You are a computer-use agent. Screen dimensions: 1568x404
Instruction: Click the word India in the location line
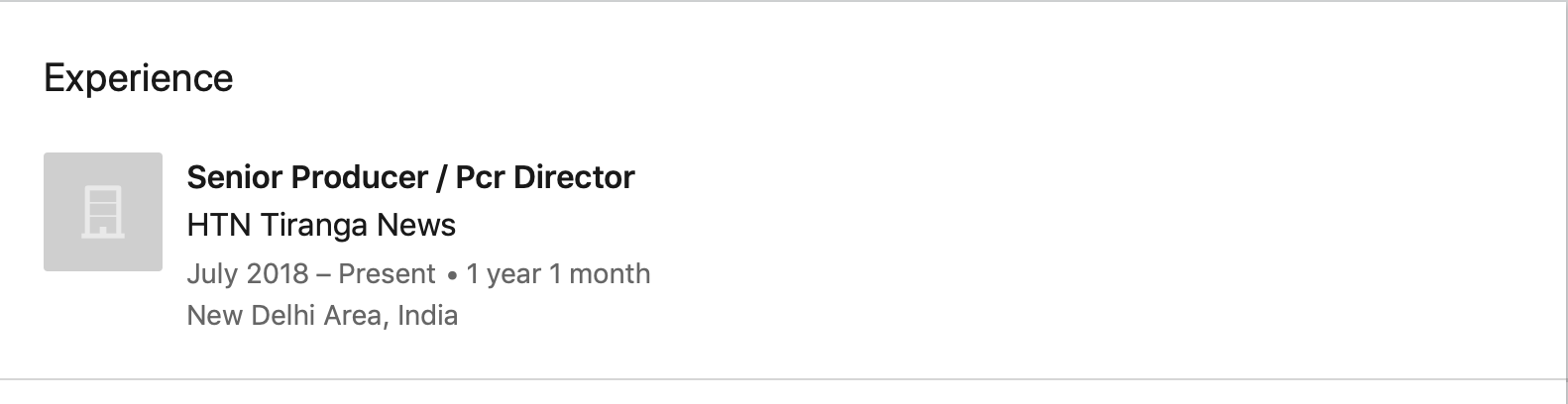(x=427, y=316)
